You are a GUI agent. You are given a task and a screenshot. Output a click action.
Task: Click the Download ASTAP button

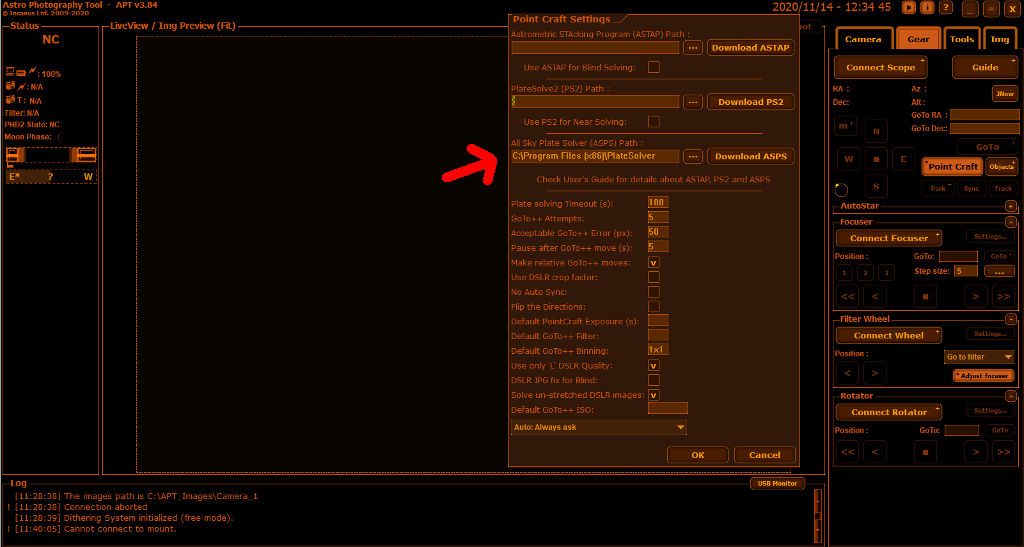pyautogui.click(x=751, y=47)
